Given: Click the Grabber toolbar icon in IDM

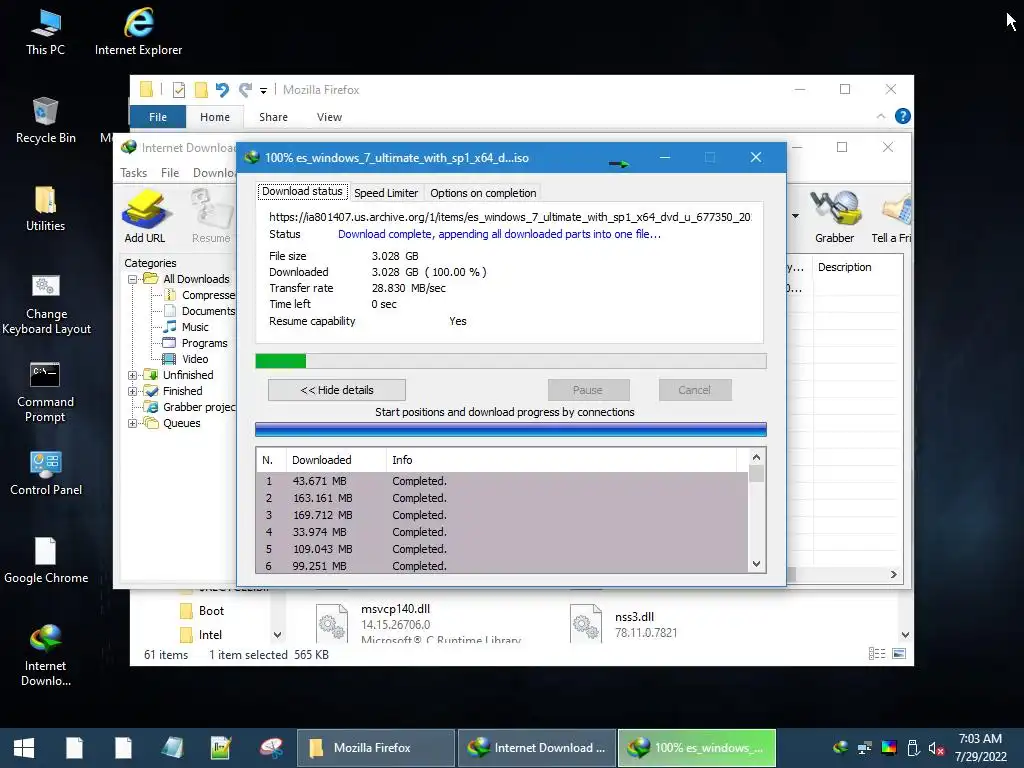Looking at the screenshot, I should (835, 217).
